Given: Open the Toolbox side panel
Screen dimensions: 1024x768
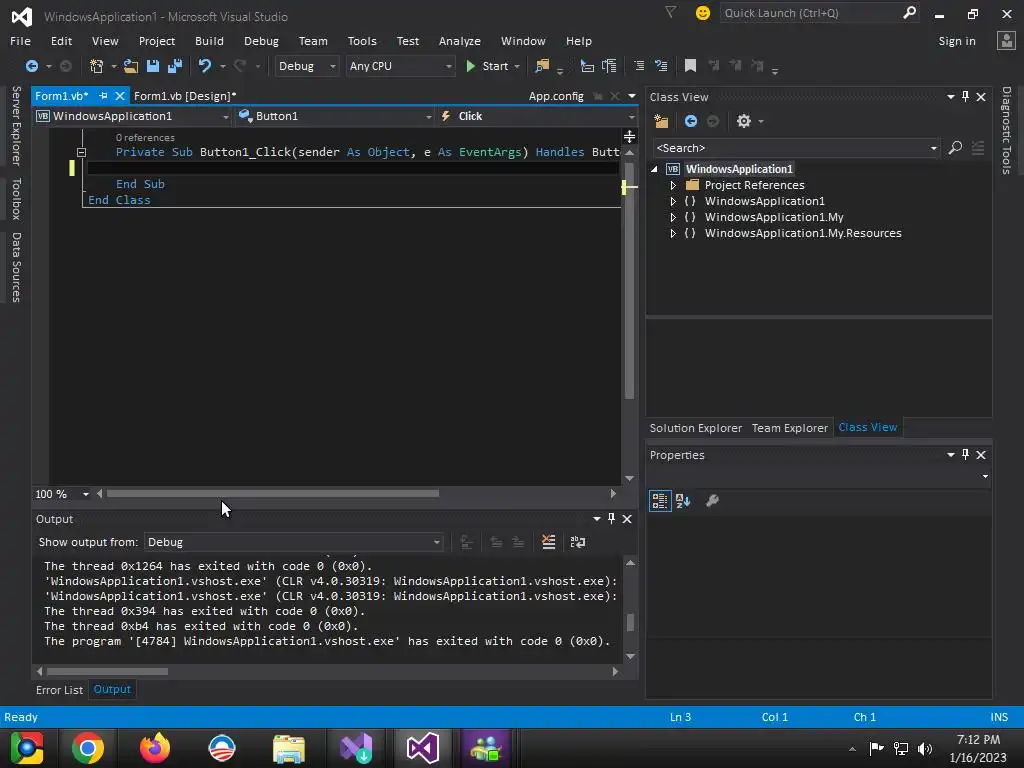Looking at the screenshot, I should [x=16, y=199].
